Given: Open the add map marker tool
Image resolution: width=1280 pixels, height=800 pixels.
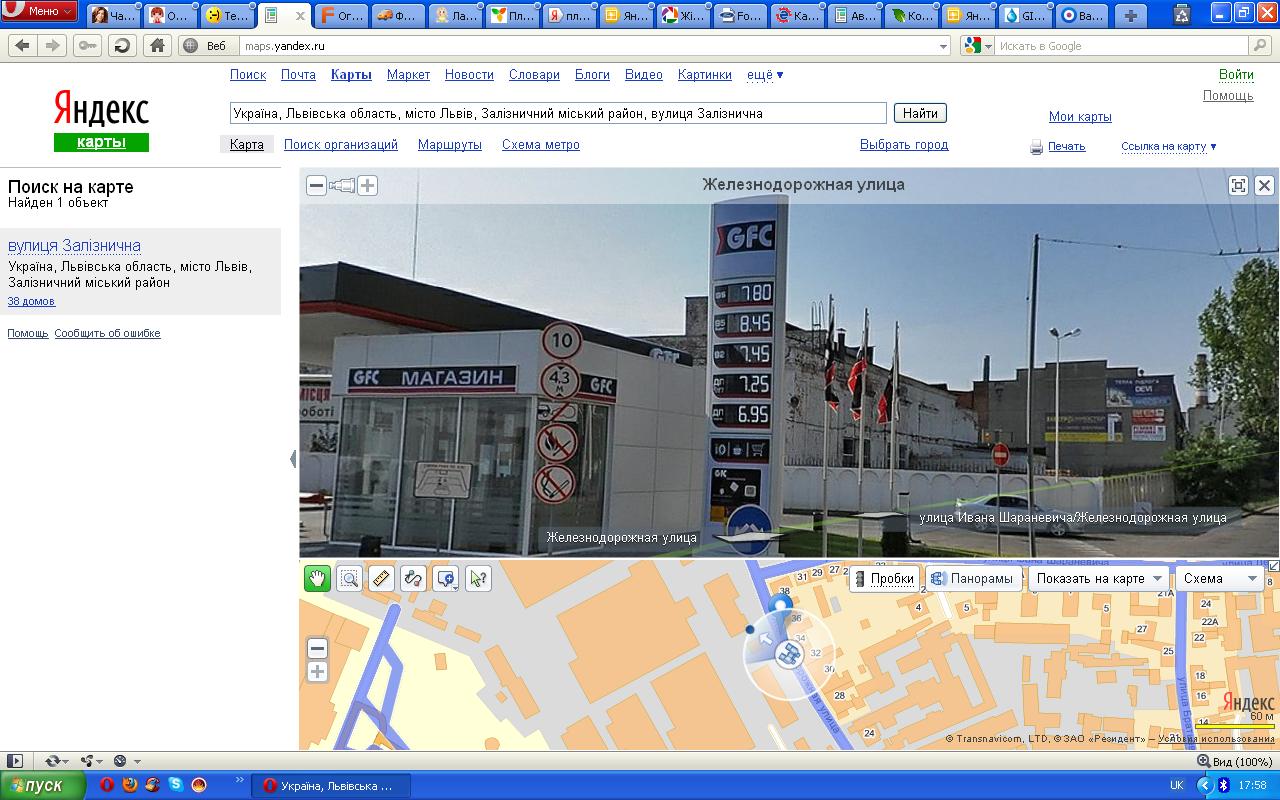Looking at the screenshot, I should (446, 578).
